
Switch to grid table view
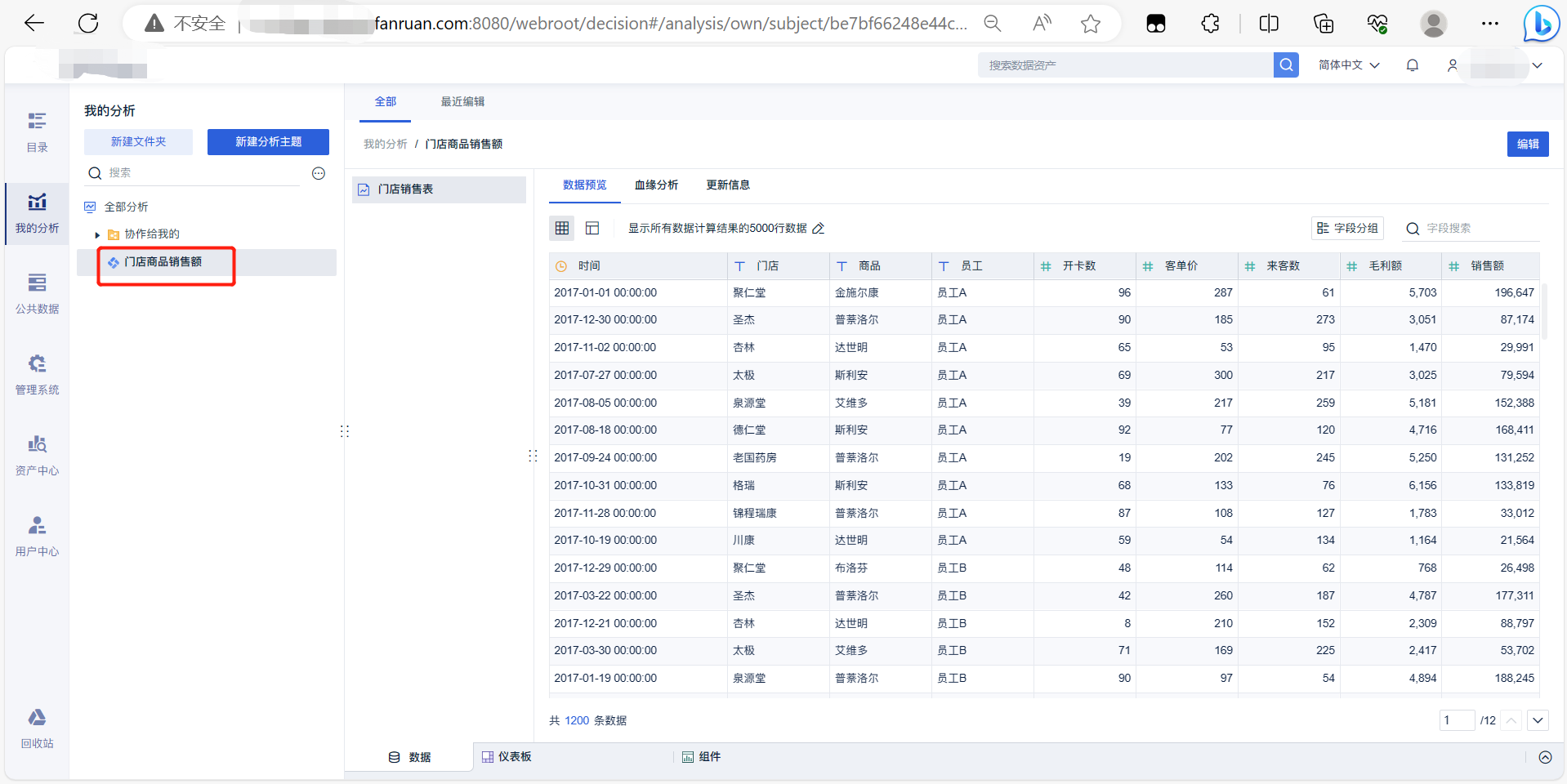click(562, 229)
